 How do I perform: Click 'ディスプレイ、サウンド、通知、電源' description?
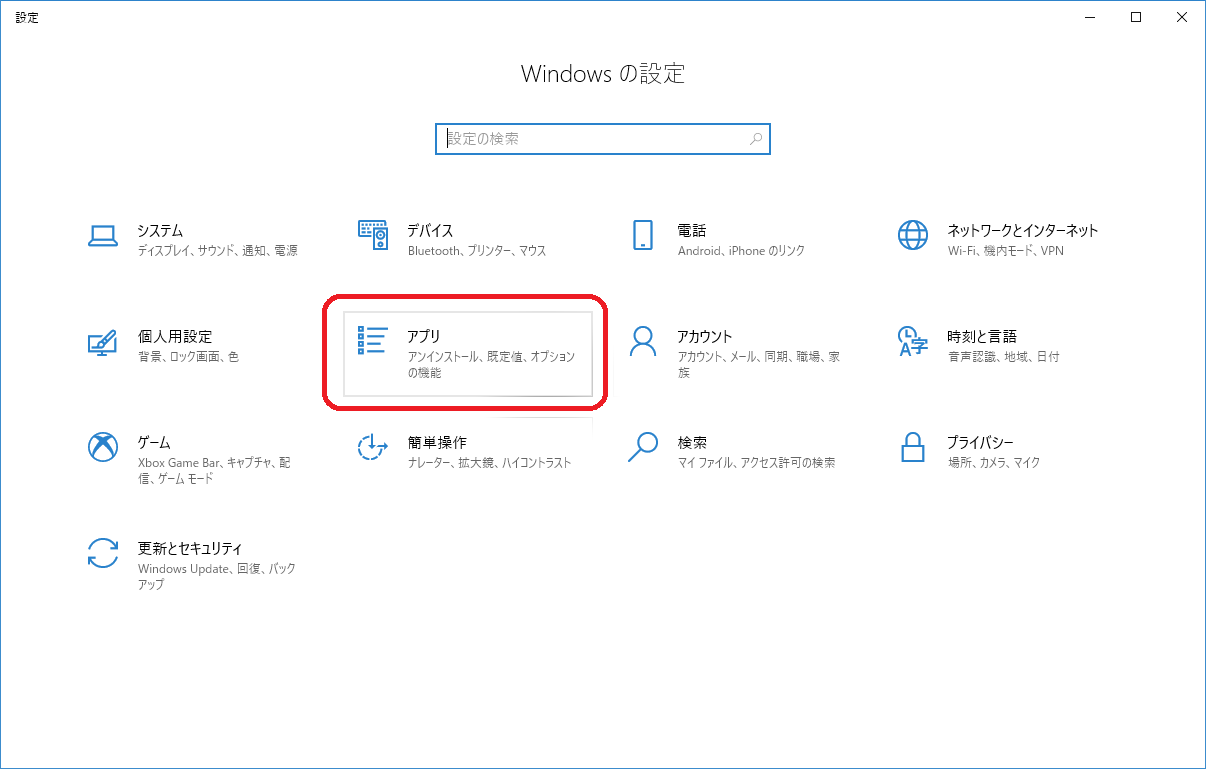click(217, 251)
